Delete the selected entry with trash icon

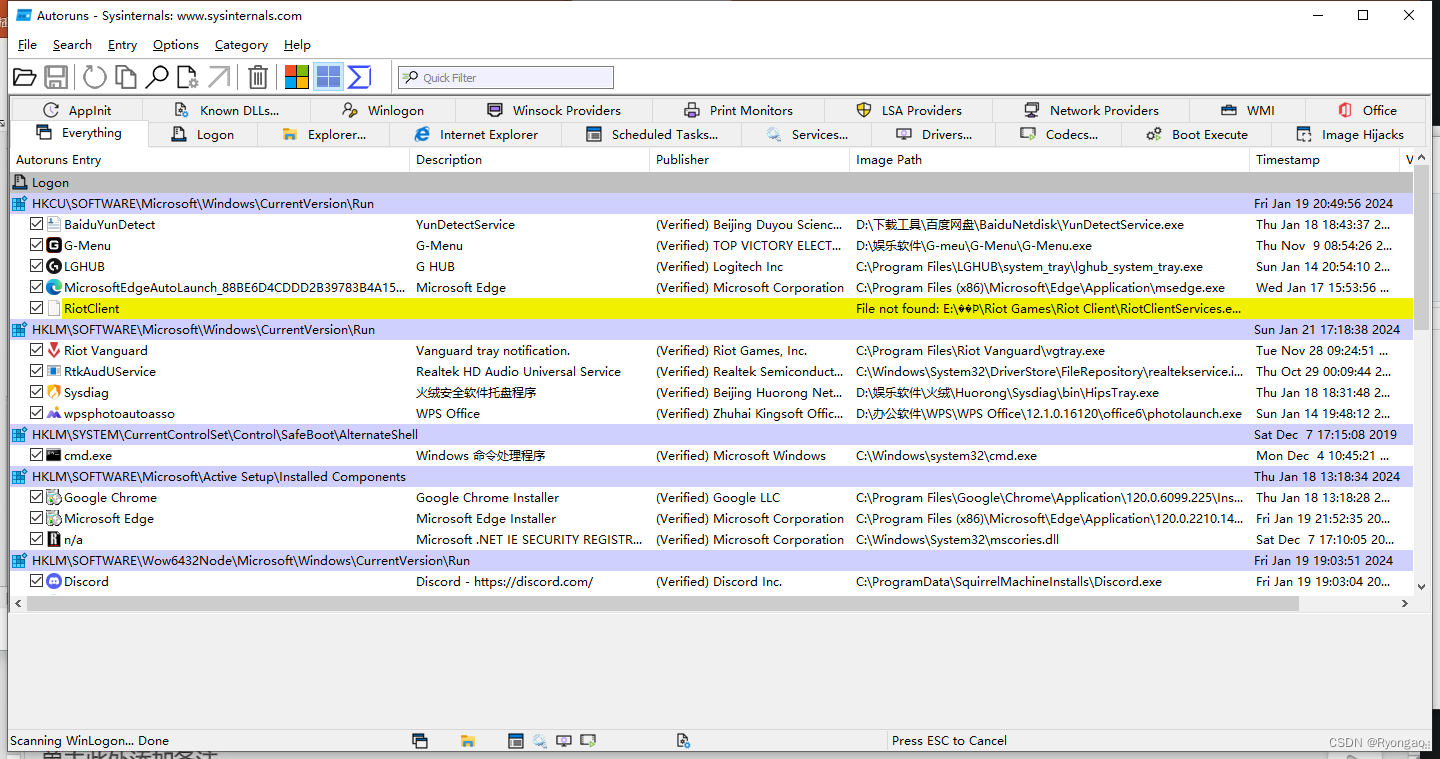257,77
